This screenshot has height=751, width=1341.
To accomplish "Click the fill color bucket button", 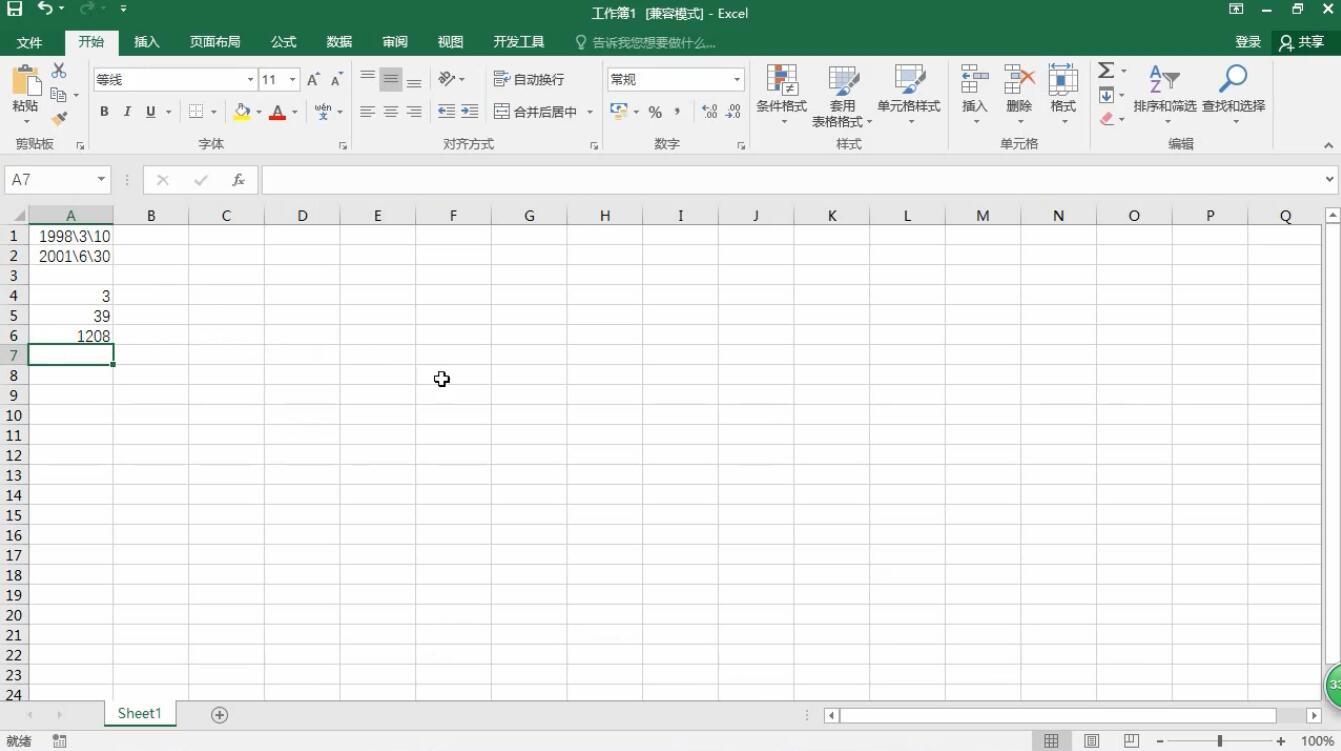I will click(x=241, y=112).
